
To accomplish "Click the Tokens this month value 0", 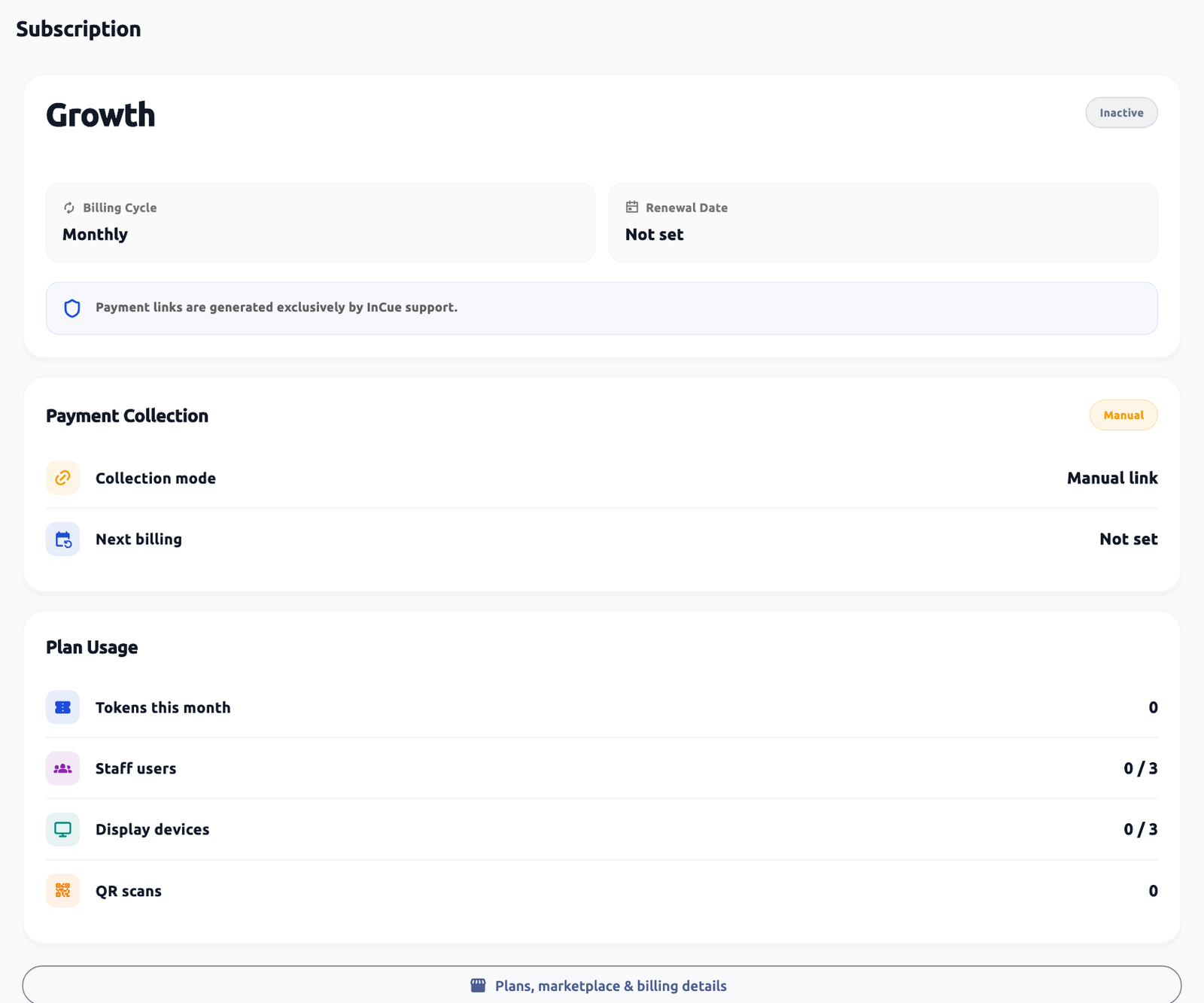I will [x=1153, y=707].
